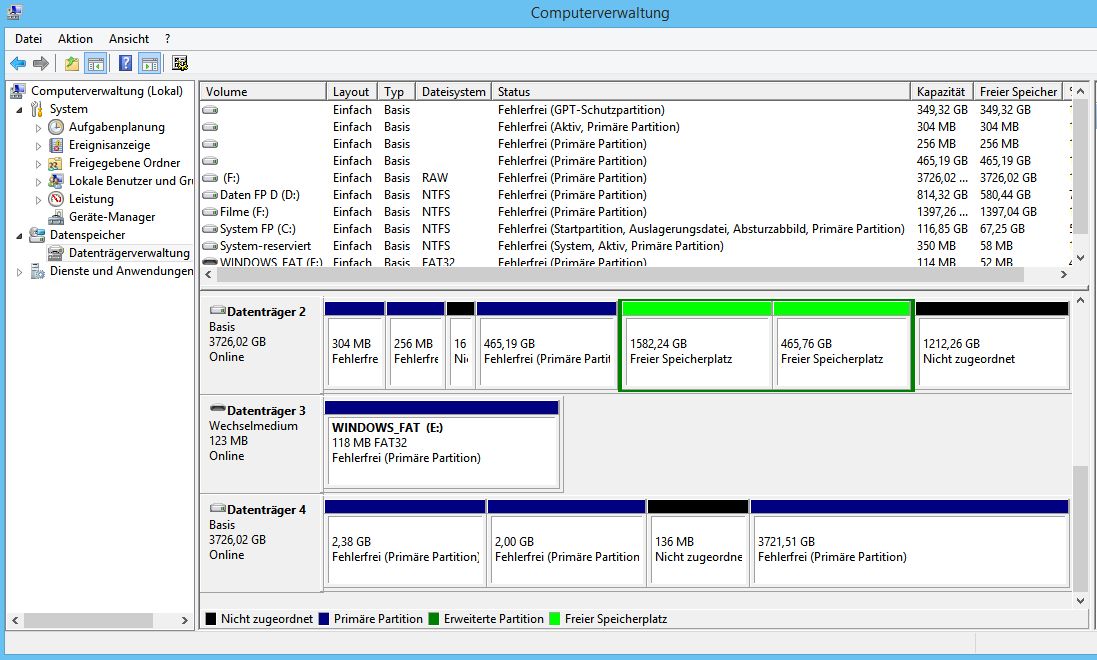Select 304 MB partition block on Datenträger 2

(x=355, y=346)
